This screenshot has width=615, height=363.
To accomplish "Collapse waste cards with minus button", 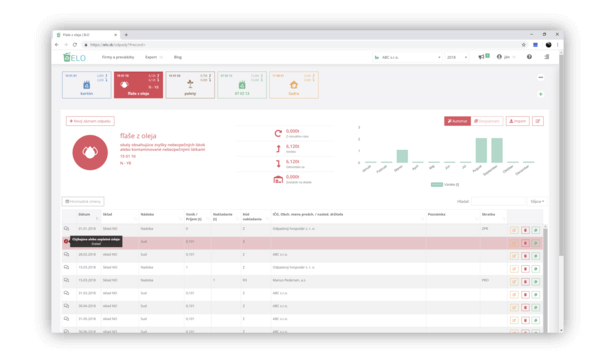I will coord(540,78).
